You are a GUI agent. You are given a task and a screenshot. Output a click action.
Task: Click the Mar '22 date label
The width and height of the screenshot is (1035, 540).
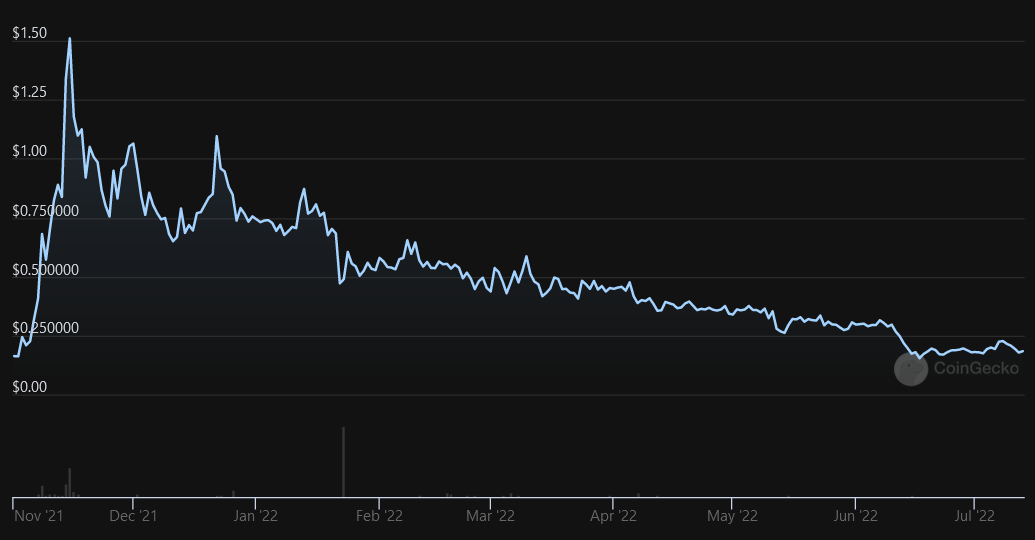490,516
